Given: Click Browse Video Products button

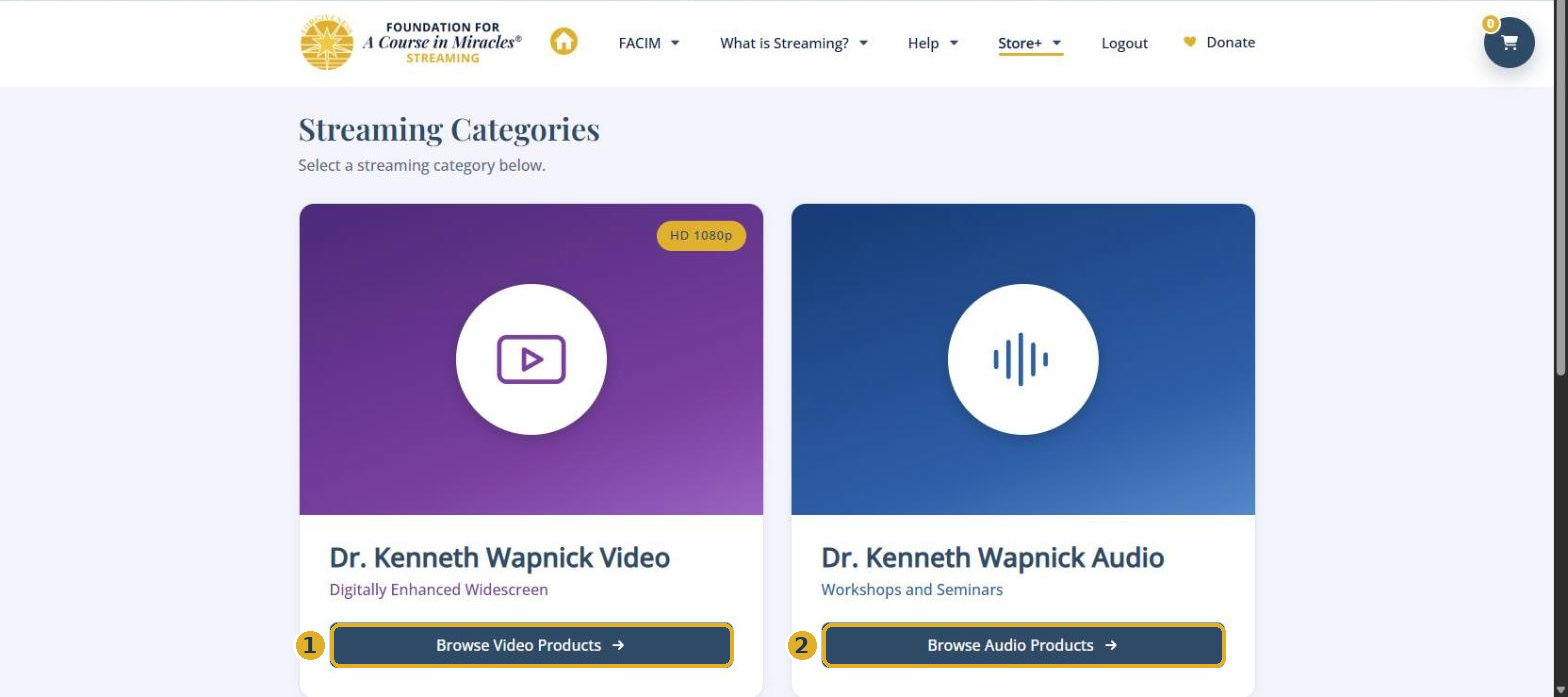Looking at the screenshot, I should coord(531,645).
